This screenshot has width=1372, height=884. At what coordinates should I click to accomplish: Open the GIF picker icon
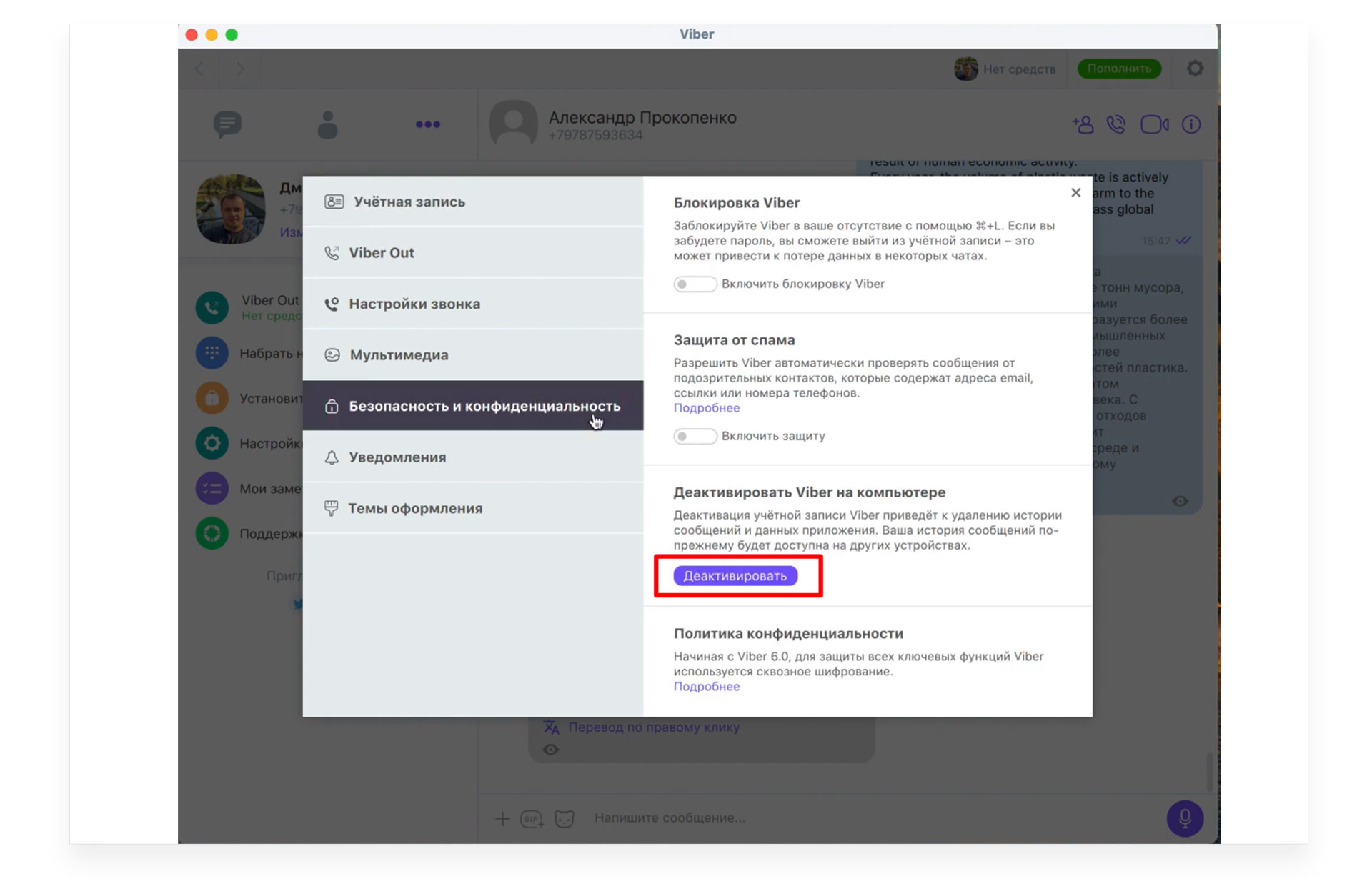pyautogui.click(x=532, y=818)
